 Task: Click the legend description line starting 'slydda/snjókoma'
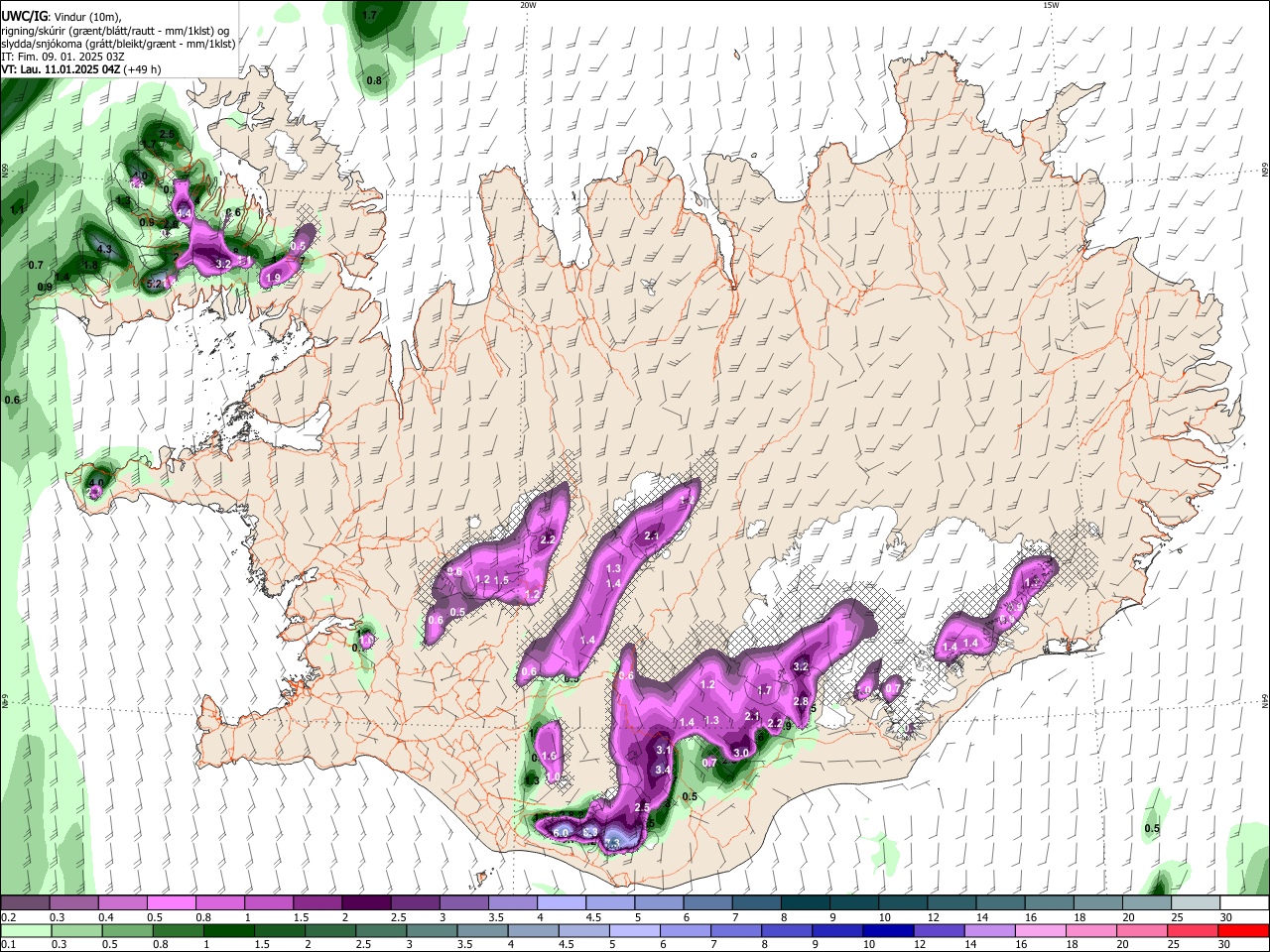[x=118, y=44]
